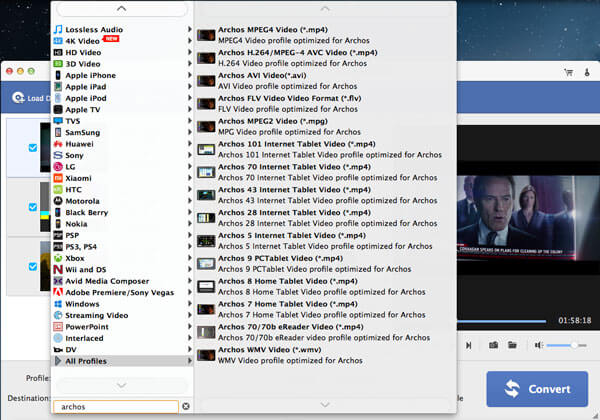Click the video playback progress bar
Viewport: 600px width, 420px height.
pos(502,321)
